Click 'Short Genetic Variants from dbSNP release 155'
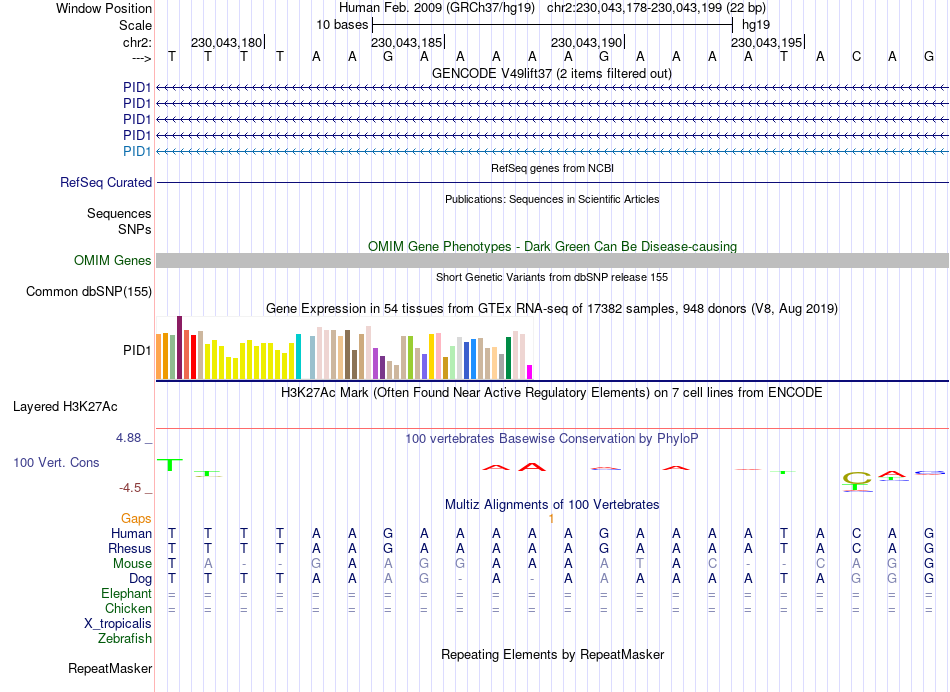 click(552, 277)
